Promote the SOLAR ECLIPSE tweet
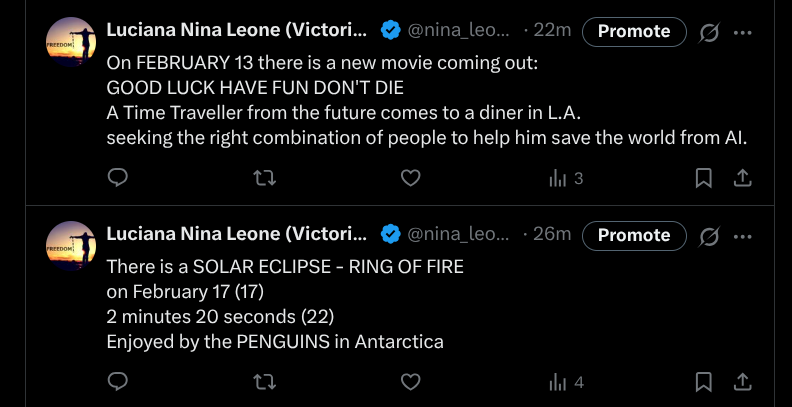Screen dimensions: 792x407 coord(634,235)
